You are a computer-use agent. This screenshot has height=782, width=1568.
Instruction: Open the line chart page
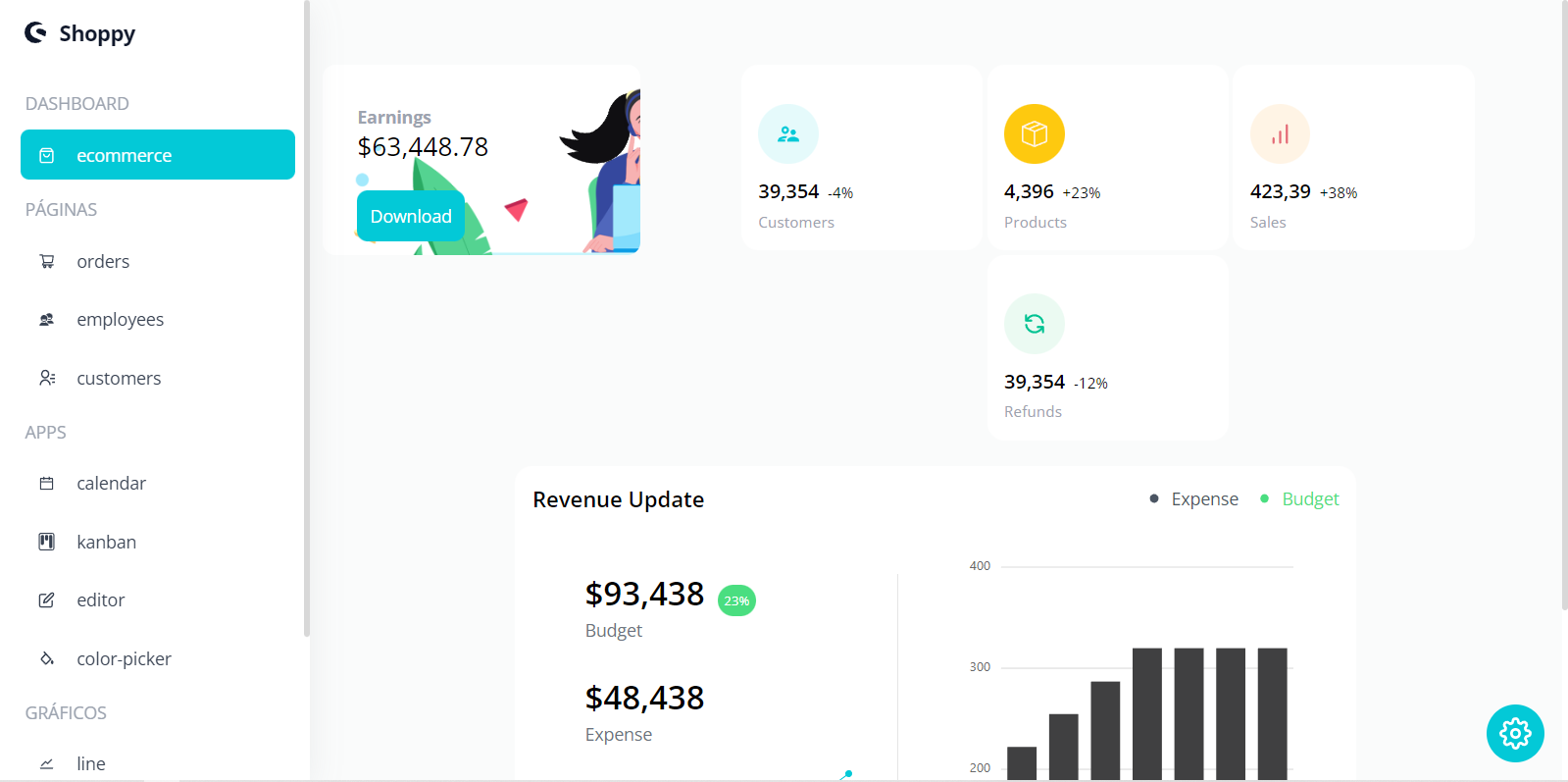click(158, 763)
